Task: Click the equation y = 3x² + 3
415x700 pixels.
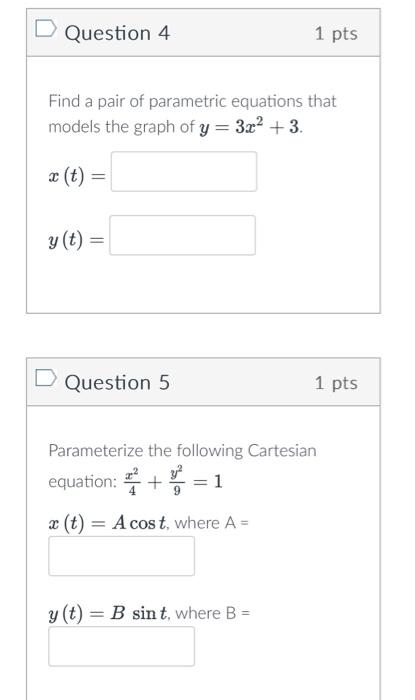Action: tap(250, 127)
